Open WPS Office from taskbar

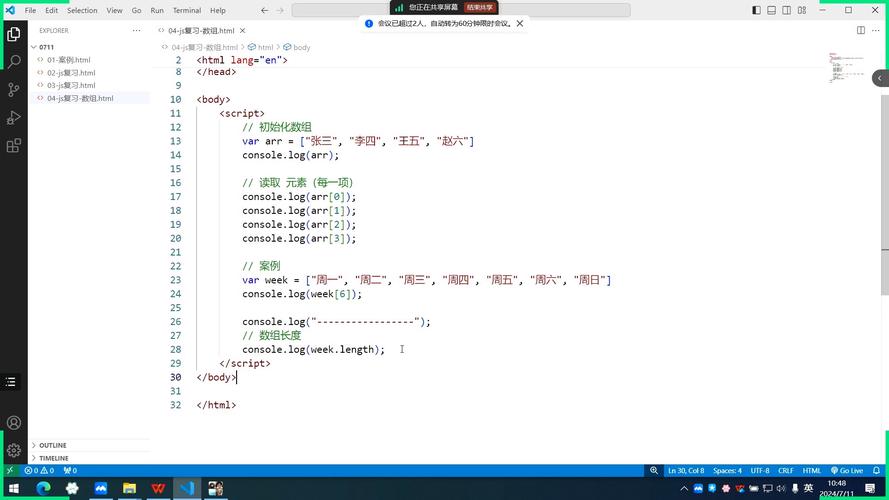coord(158,488)
